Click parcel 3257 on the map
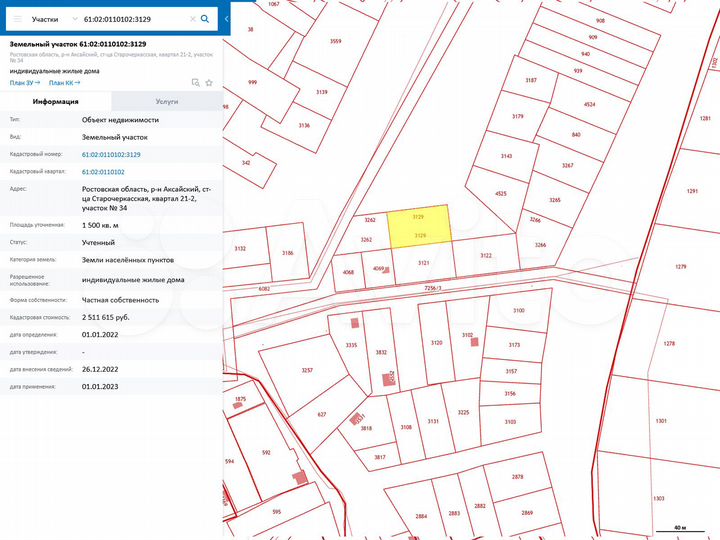 point(307,370)
